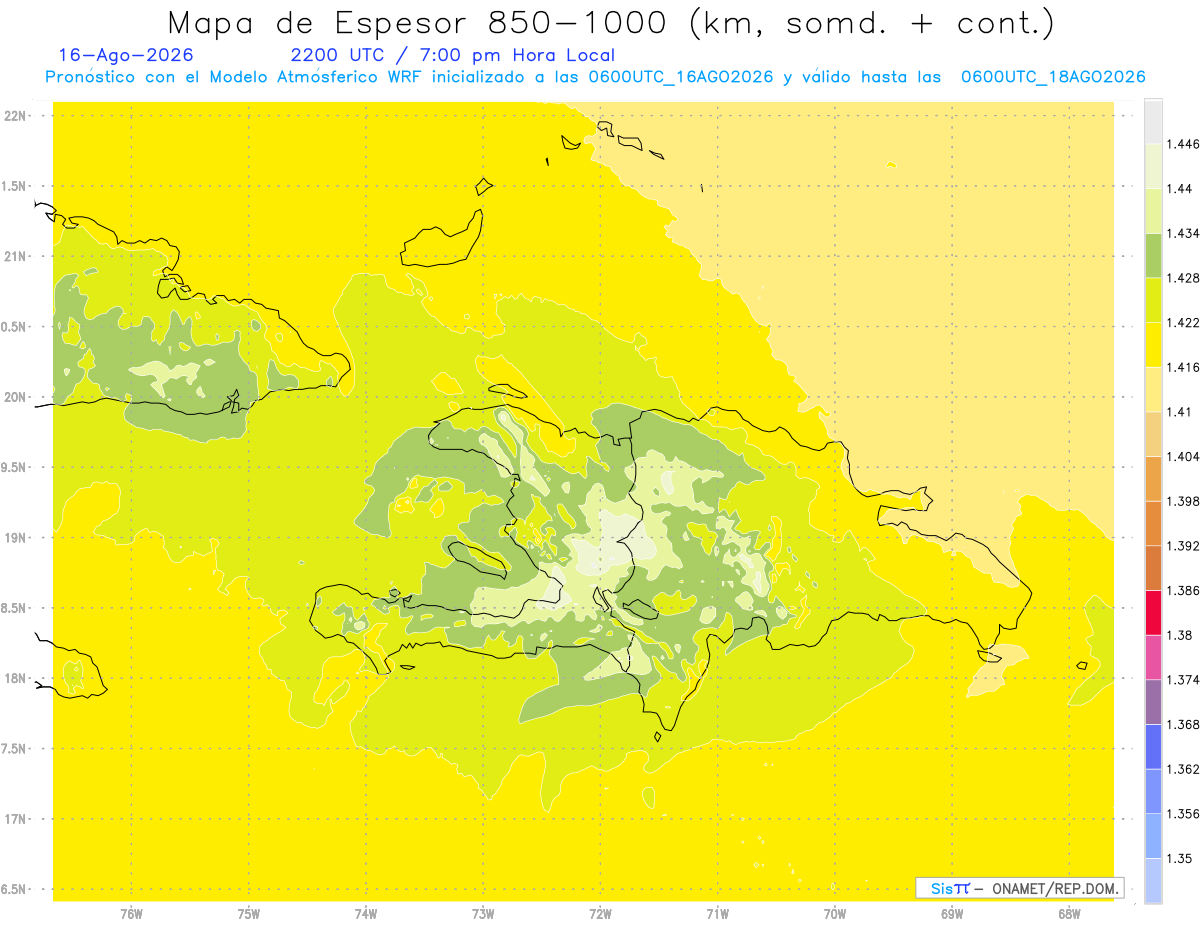
Task: Click the legend value '1.446'
Action: pos(1183,144)
